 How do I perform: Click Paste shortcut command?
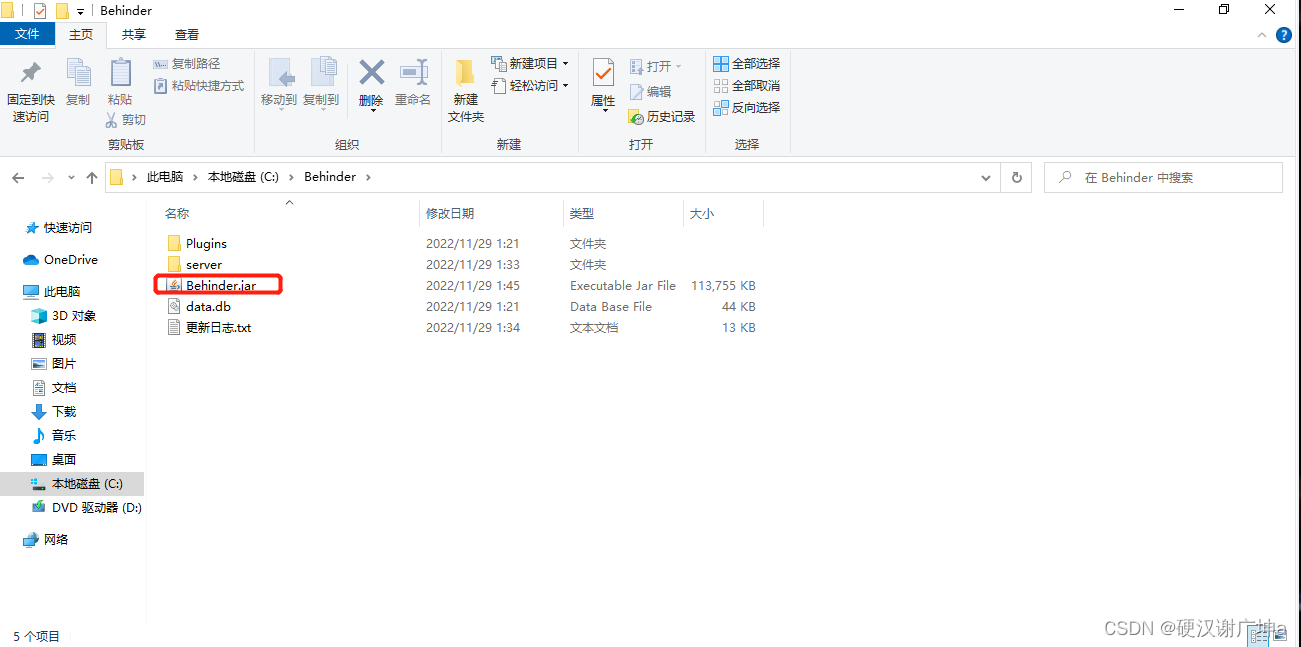point(199,86)
